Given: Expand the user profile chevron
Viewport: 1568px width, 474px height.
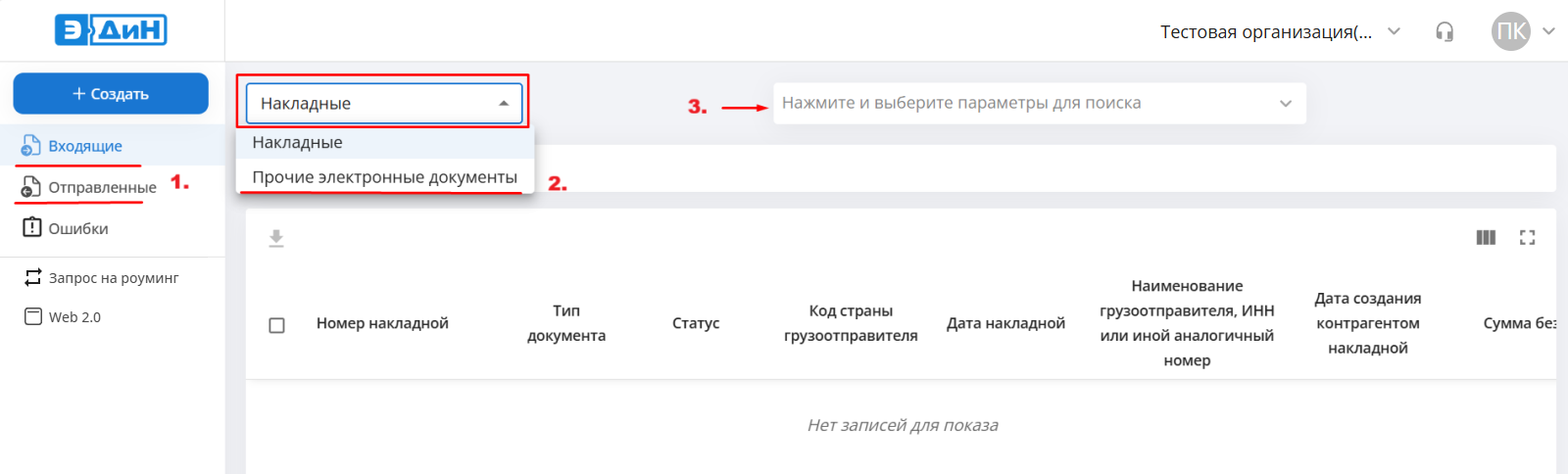Looking at the screenshot, I should pos(1548,31).
